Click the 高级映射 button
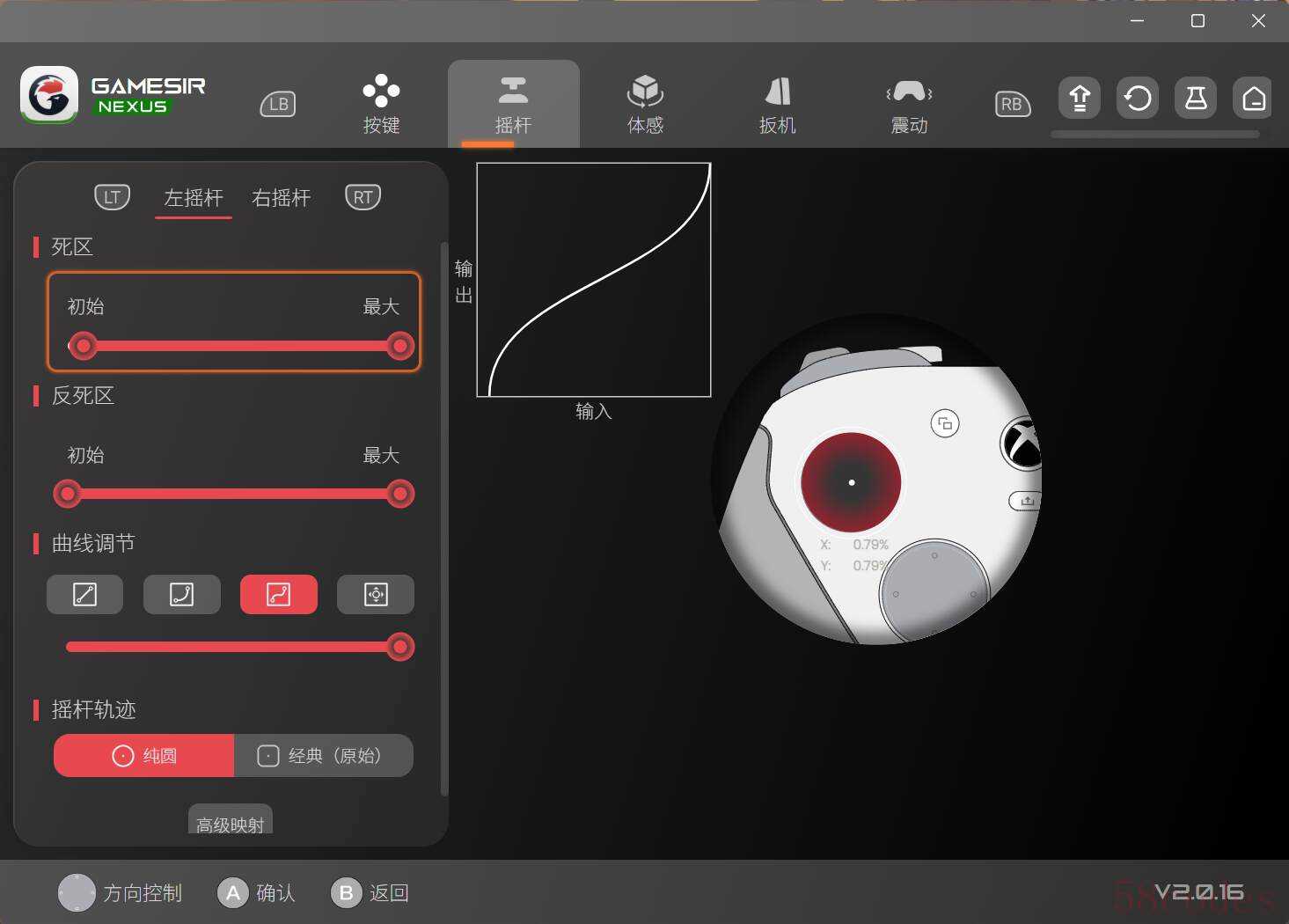This screenshot has width=1289, height=924. click(231, 820)
